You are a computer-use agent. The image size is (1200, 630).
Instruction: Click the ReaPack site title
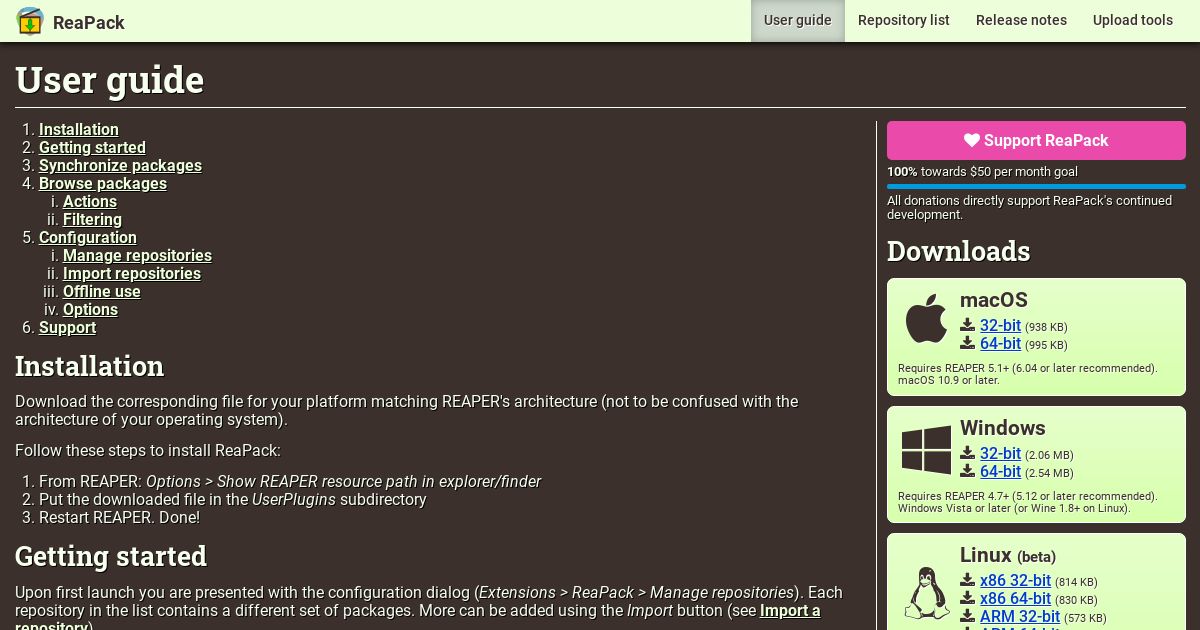coord(89,22)
